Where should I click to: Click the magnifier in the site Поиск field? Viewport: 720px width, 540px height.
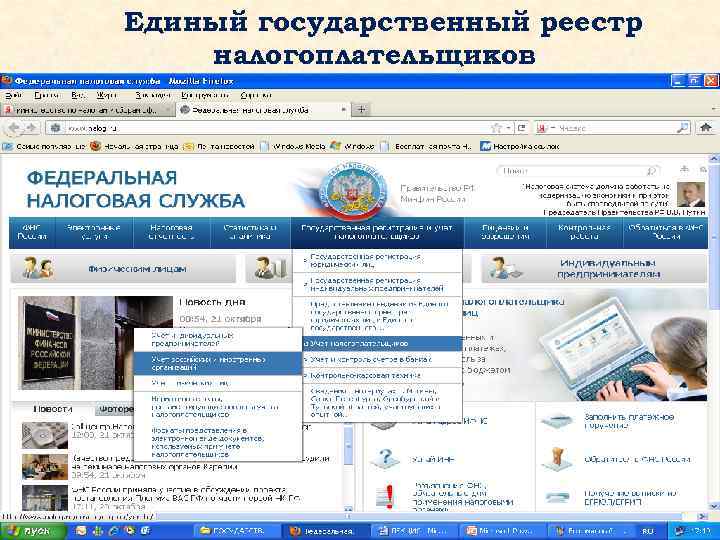pyautogui.click(x=651, y=171)
